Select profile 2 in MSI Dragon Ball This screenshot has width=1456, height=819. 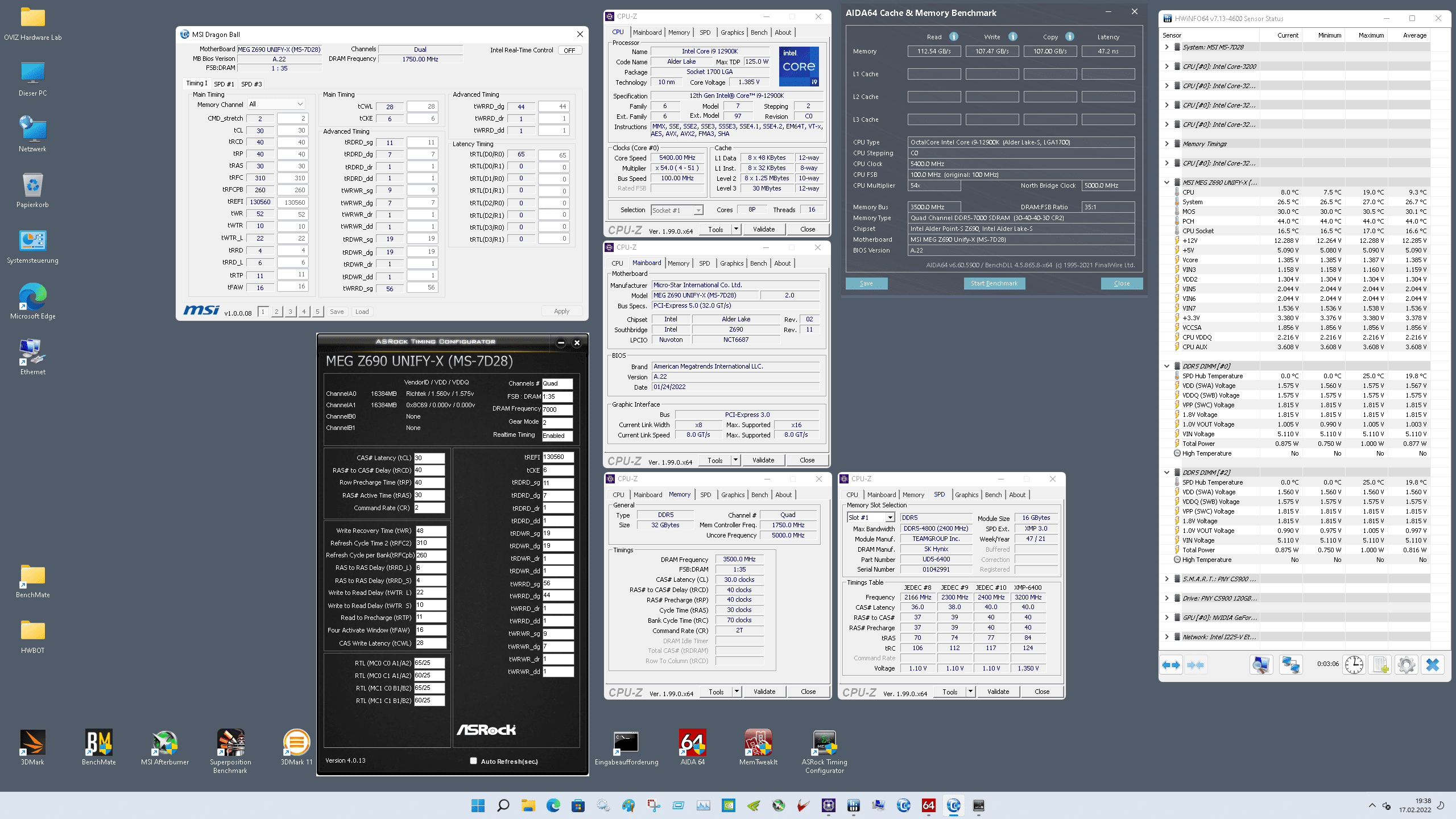(276, 312)
